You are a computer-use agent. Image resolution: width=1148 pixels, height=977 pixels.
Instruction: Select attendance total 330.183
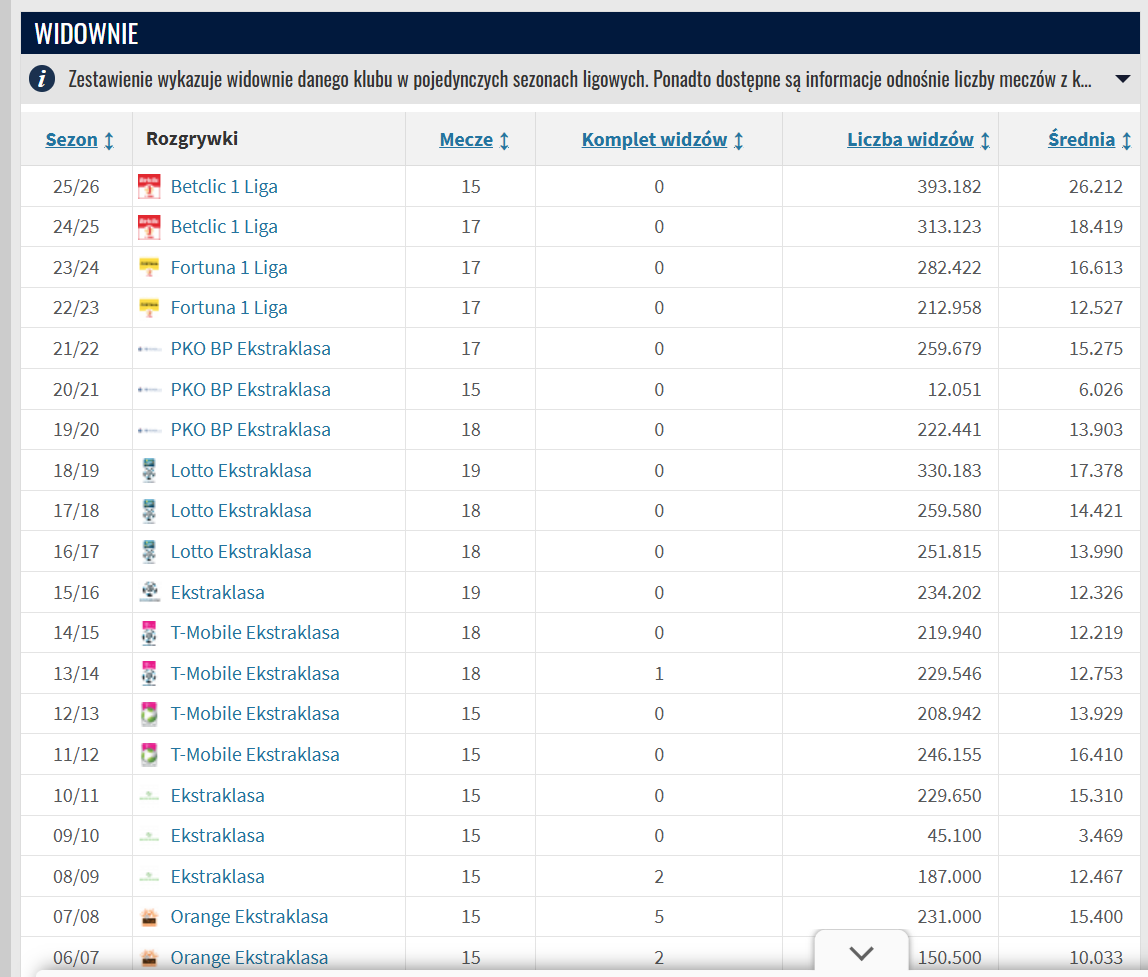[949, 470]
